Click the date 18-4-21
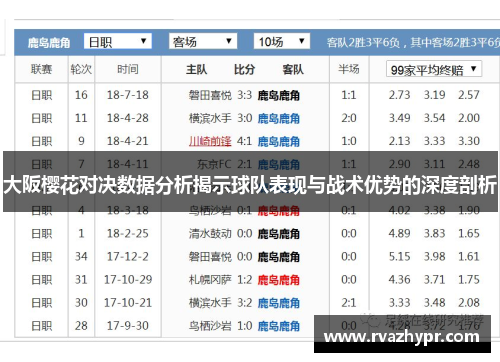500x362 pixels. tap(128, 141)
